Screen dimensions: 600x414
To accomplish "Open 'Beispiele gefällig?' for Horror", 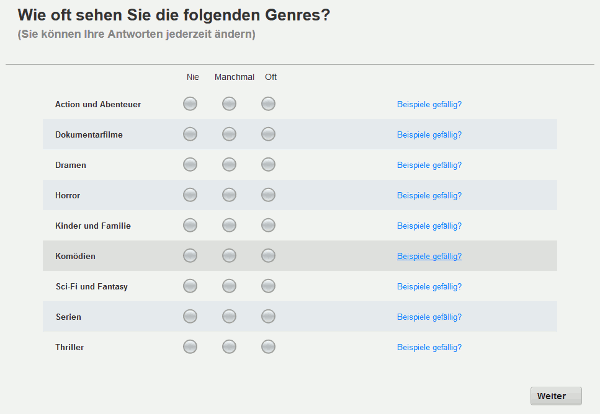I will click(429, 196).
